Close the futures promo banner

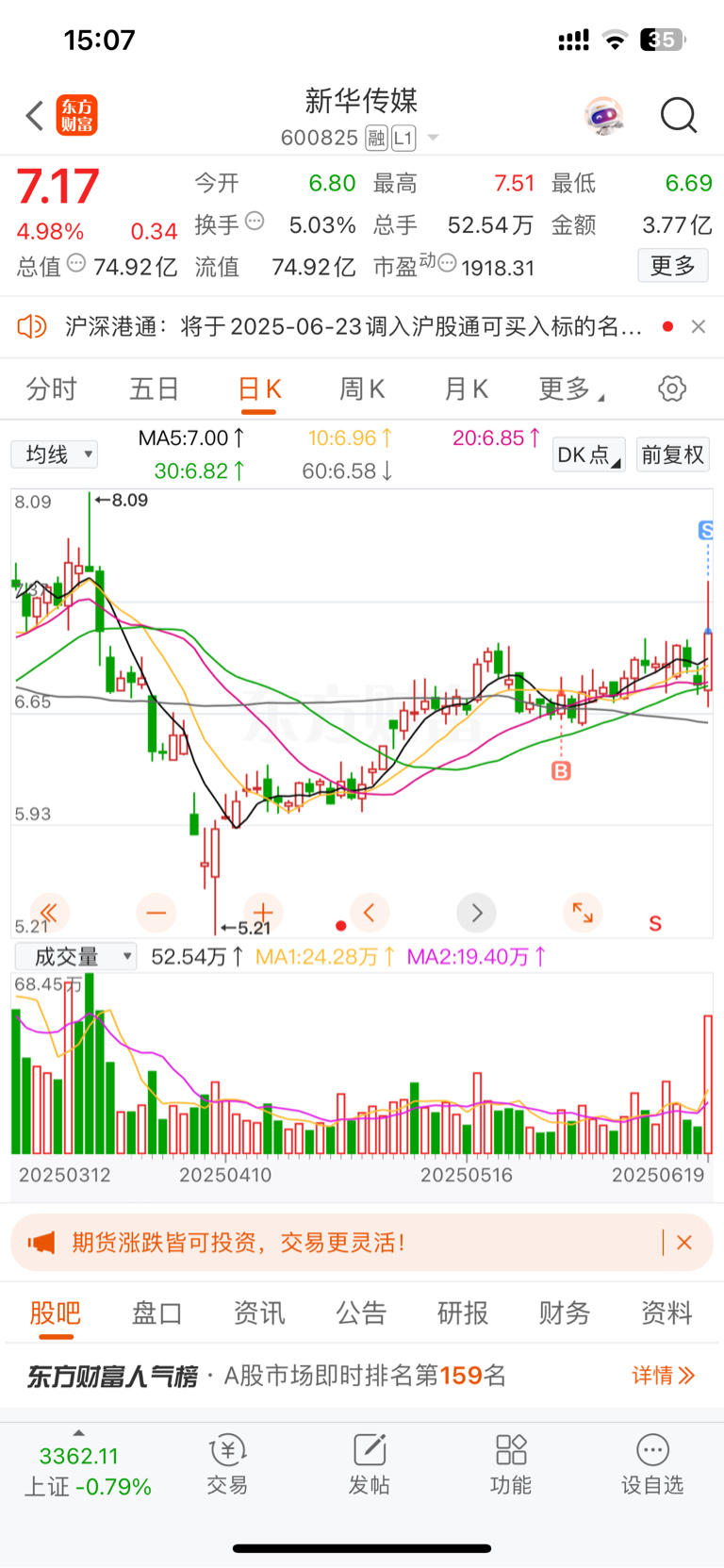[685, 1243]
